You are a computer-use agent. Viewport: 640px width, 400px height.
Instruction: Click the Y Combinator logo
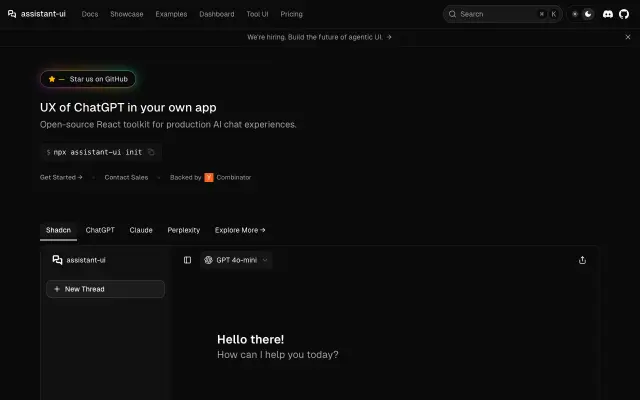pos(209,178)
